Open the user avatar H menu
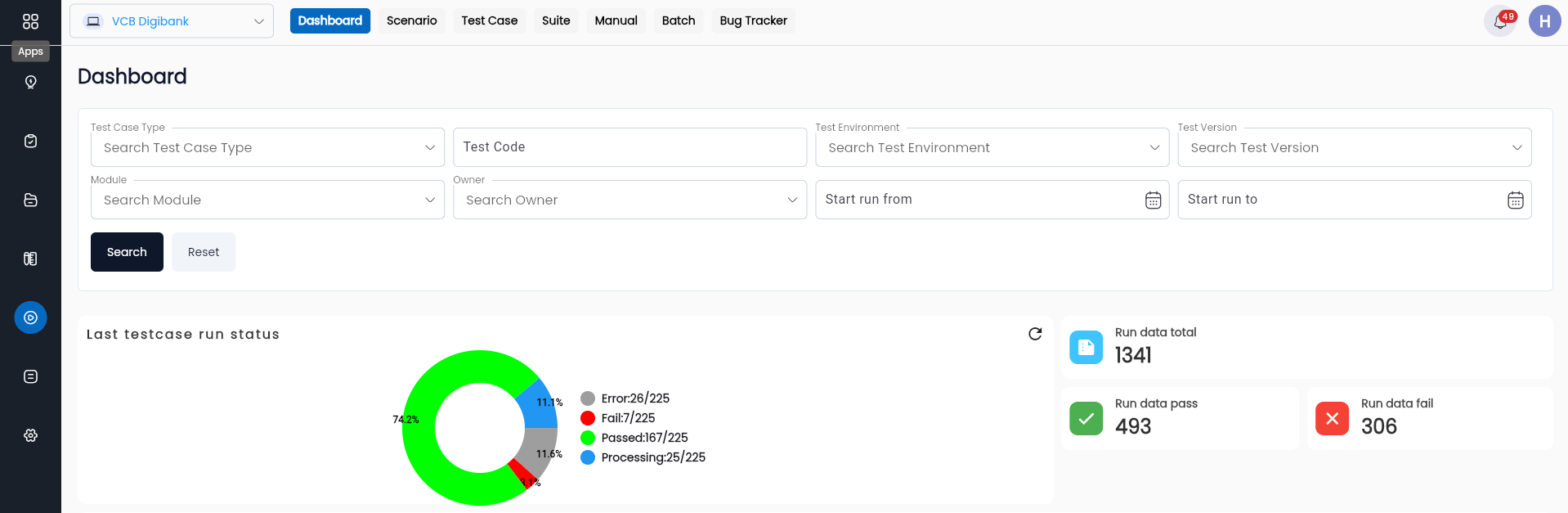Screen dimensions: 1568x513 point(1544,21)
